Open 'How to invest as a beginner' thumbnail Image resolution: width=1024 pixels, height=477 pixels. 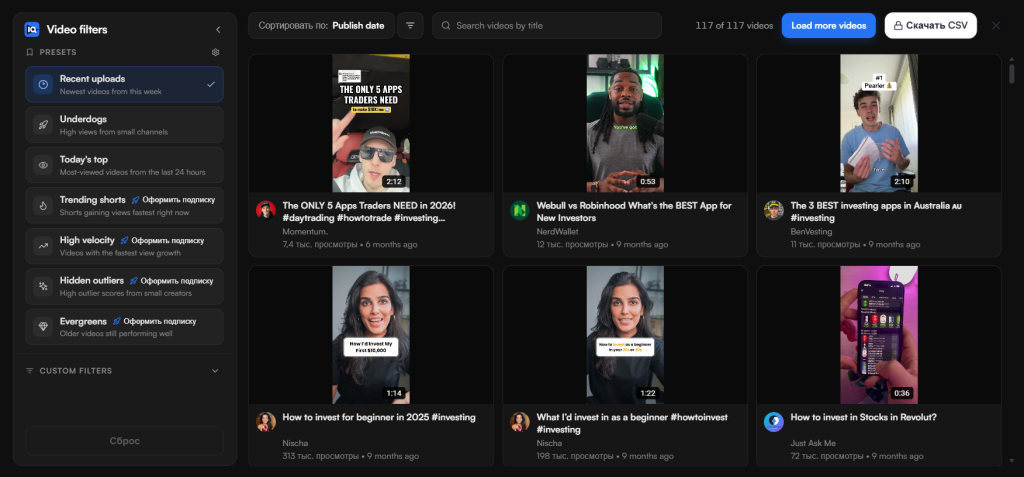(625, 335)
